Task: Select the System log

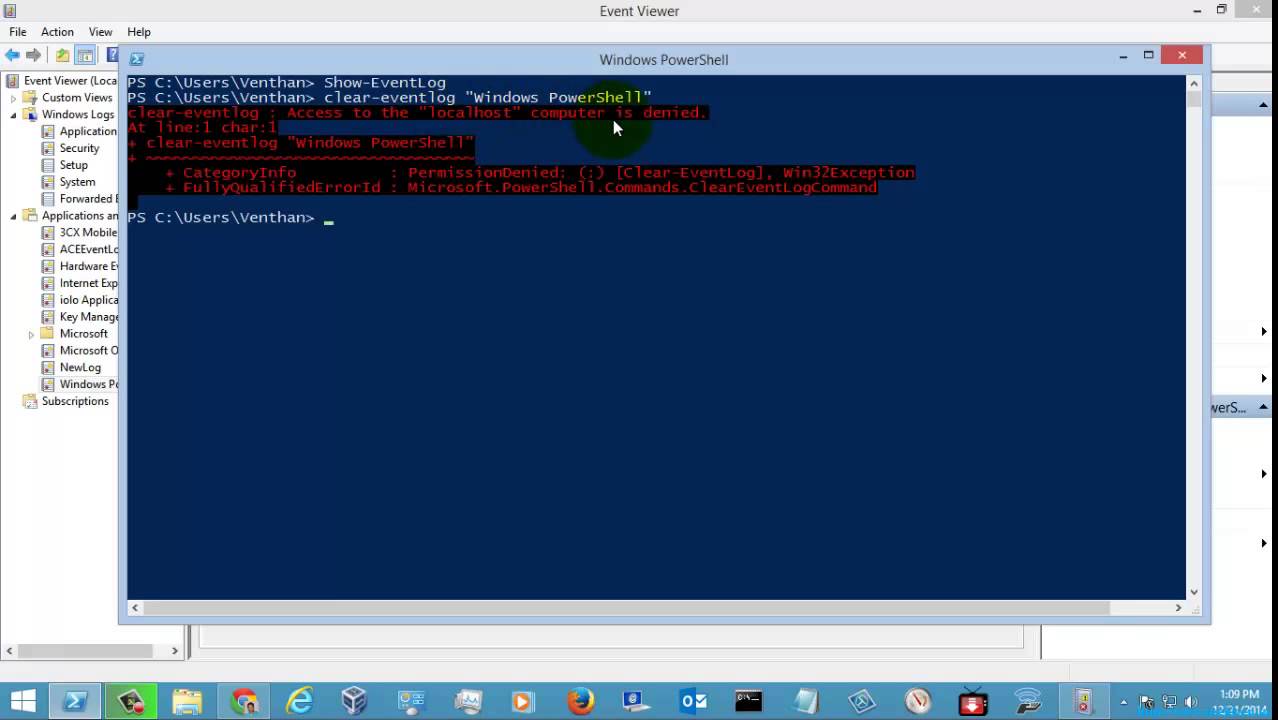Action: [69, 182]
